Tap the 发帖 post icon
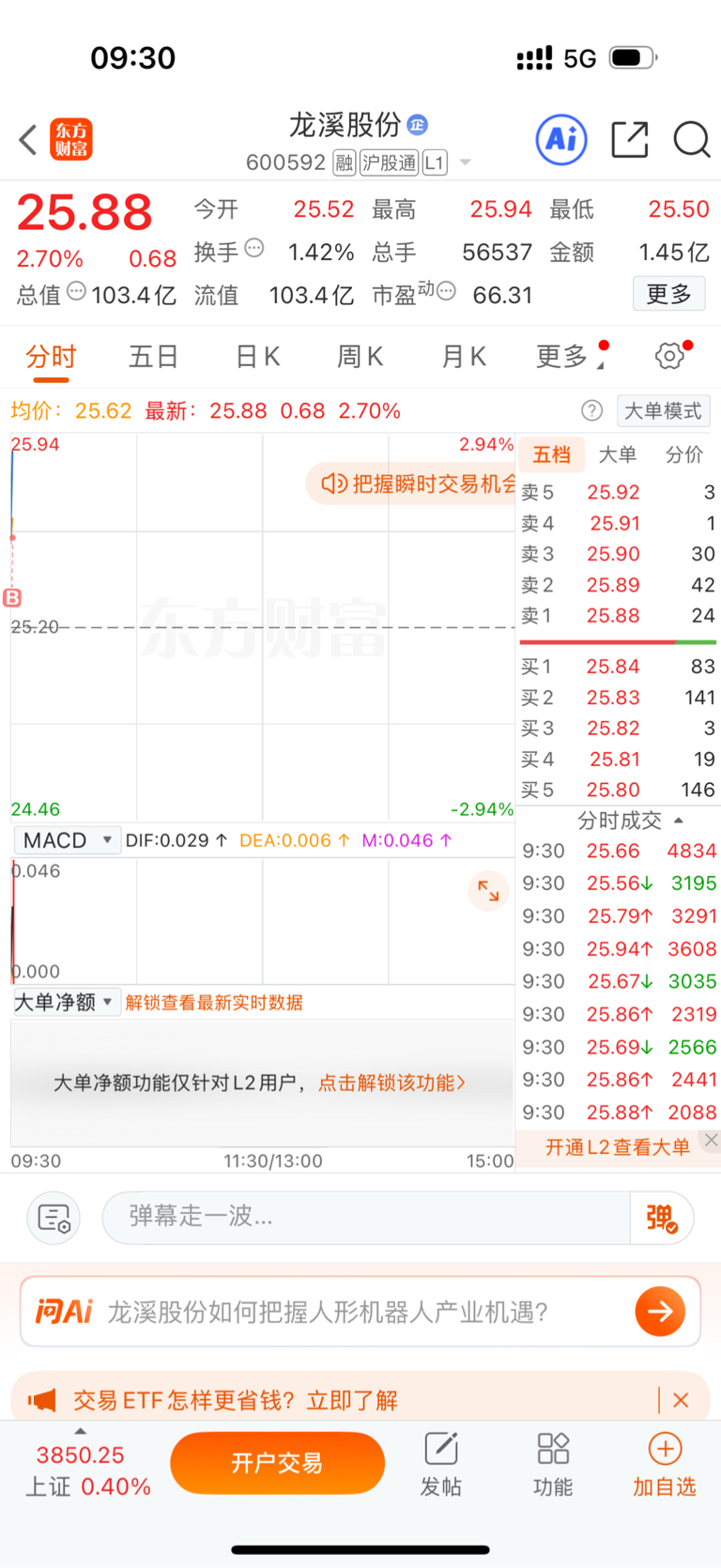The height and width of the screenshot is (1568, 721). (x=441, y=1465)
